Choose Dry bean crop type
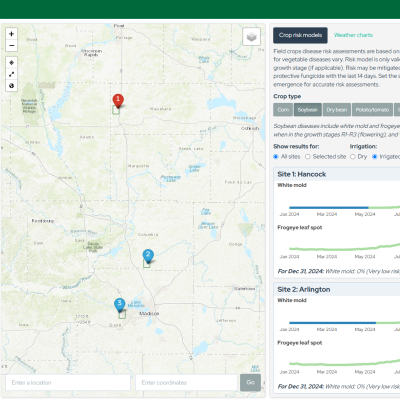Image resolution: width=400 pixels, height=400 pixels. click(337, 110)
